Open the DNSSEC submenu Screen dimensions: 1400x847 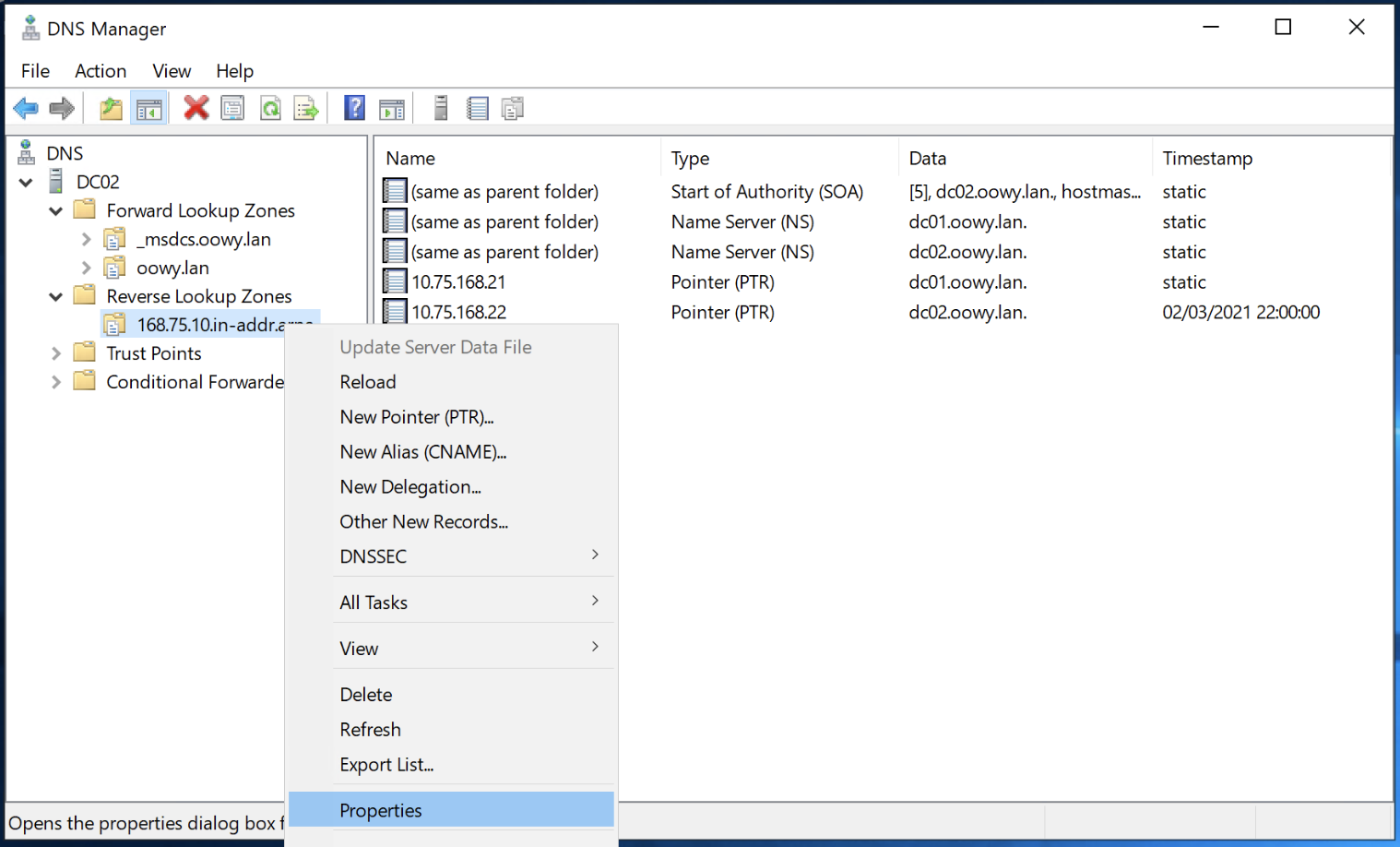point(374,556)
